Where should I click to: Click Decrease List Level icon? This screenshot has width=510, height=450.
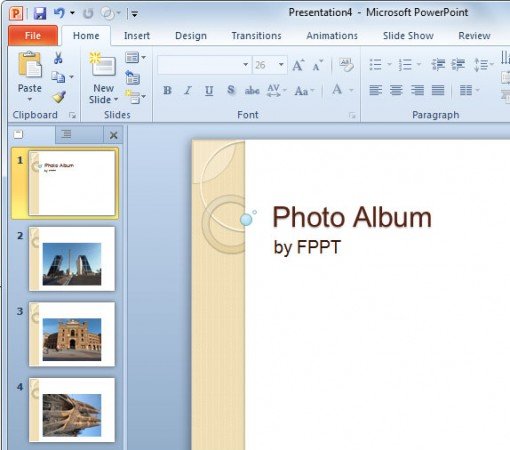438,65
